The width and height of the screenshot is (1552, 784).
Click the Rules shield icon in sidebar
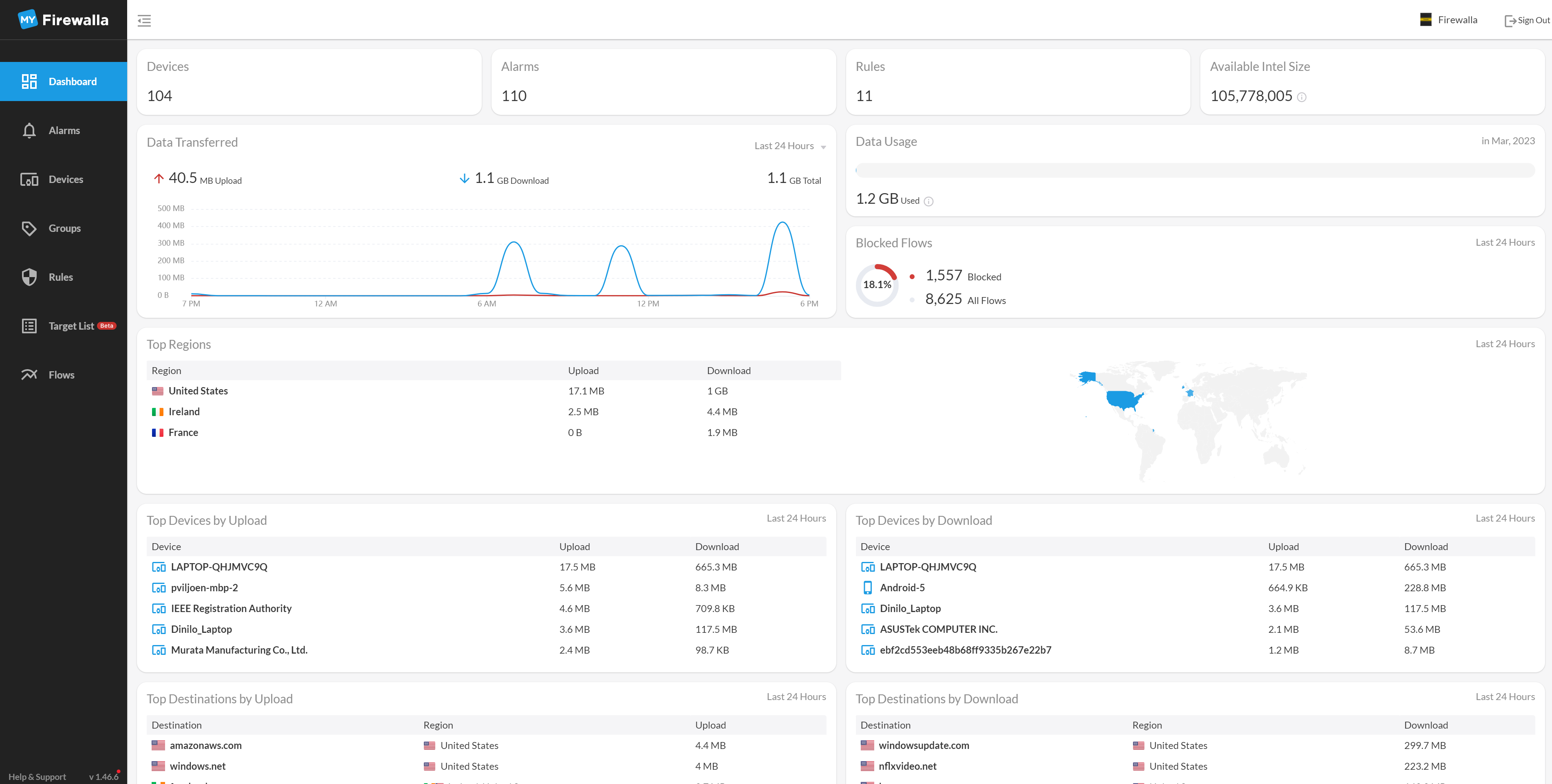(x=29, y=277)
